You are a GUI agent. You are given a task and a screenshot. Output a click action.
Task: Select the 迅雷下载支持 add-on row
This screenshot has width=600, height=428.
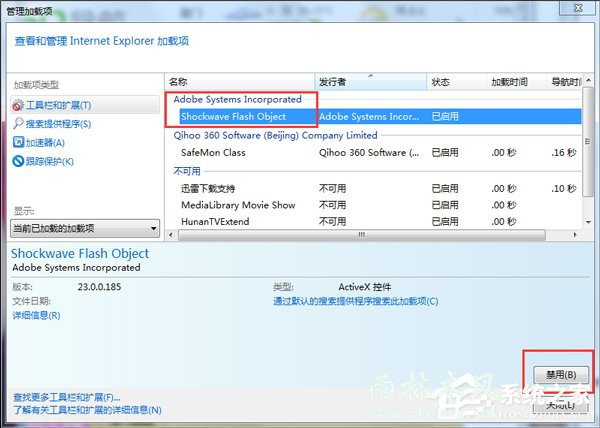pyautogui.click(x=373, y=189)
